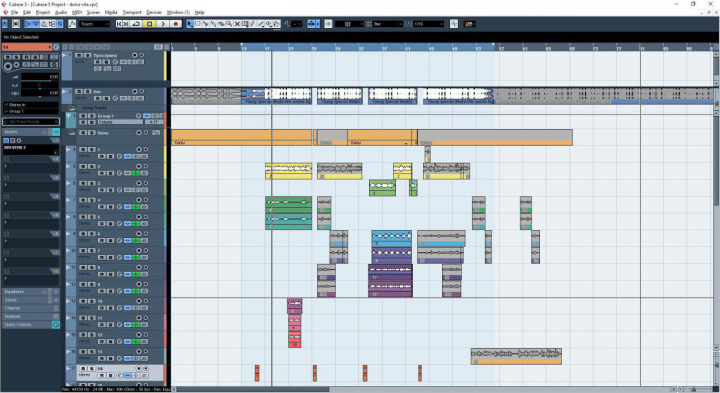Expand the Channel inspector section
Image resolution: width=720 pixels, height=393 pixels.
30,308
